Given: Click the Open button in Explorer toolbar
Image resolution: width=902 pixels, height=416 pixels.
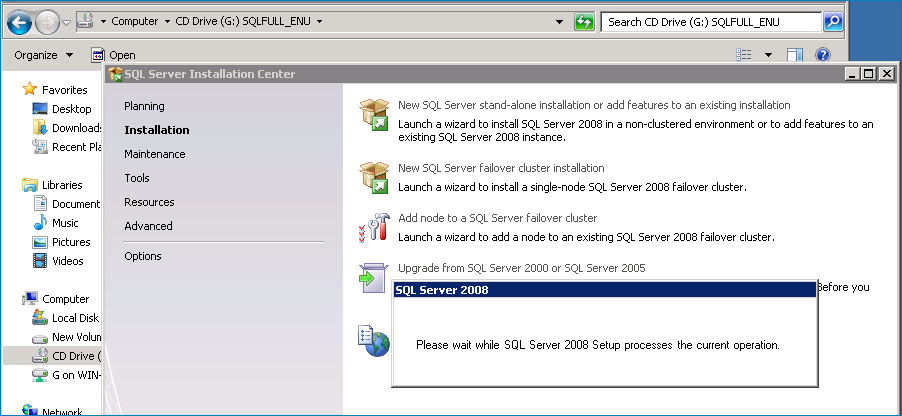Looking at the screenshot, I should [x=113, y=55].
